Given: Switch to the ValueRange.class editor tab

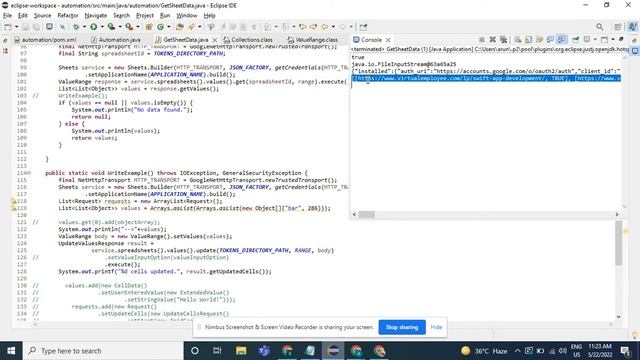Looking at the screenshot, I should 313,40.
